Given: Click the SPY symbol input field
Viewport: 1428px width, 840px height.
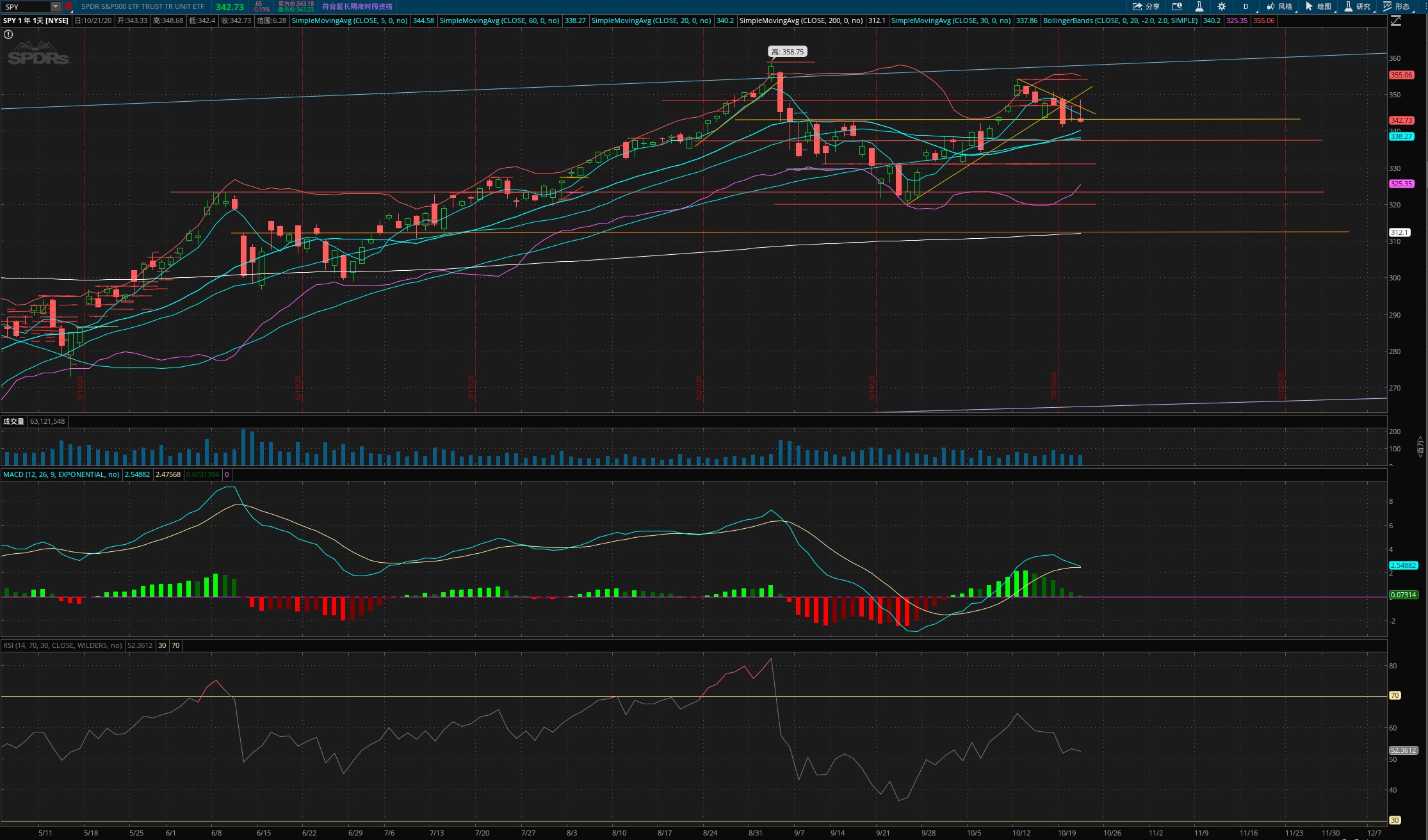Looking at the screenshot, I should click(26, 6).
